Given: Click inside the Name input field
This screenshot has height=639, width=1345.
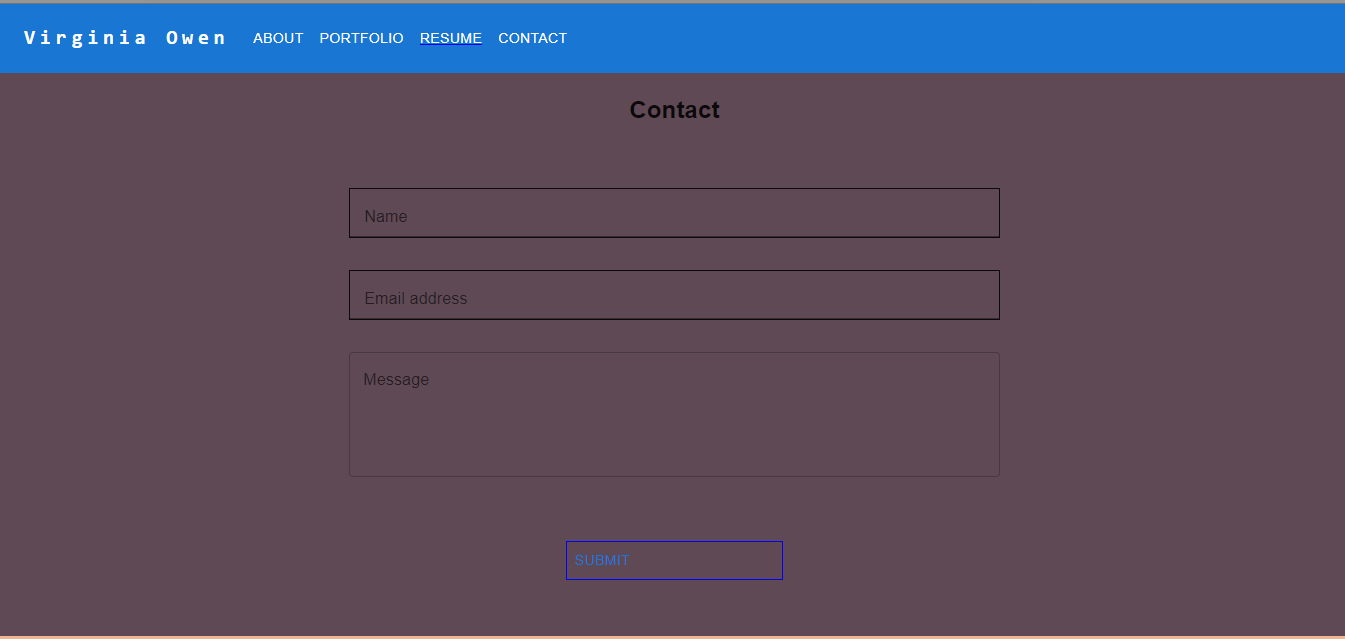Looking at the screenshot, I should coord(674,213).
